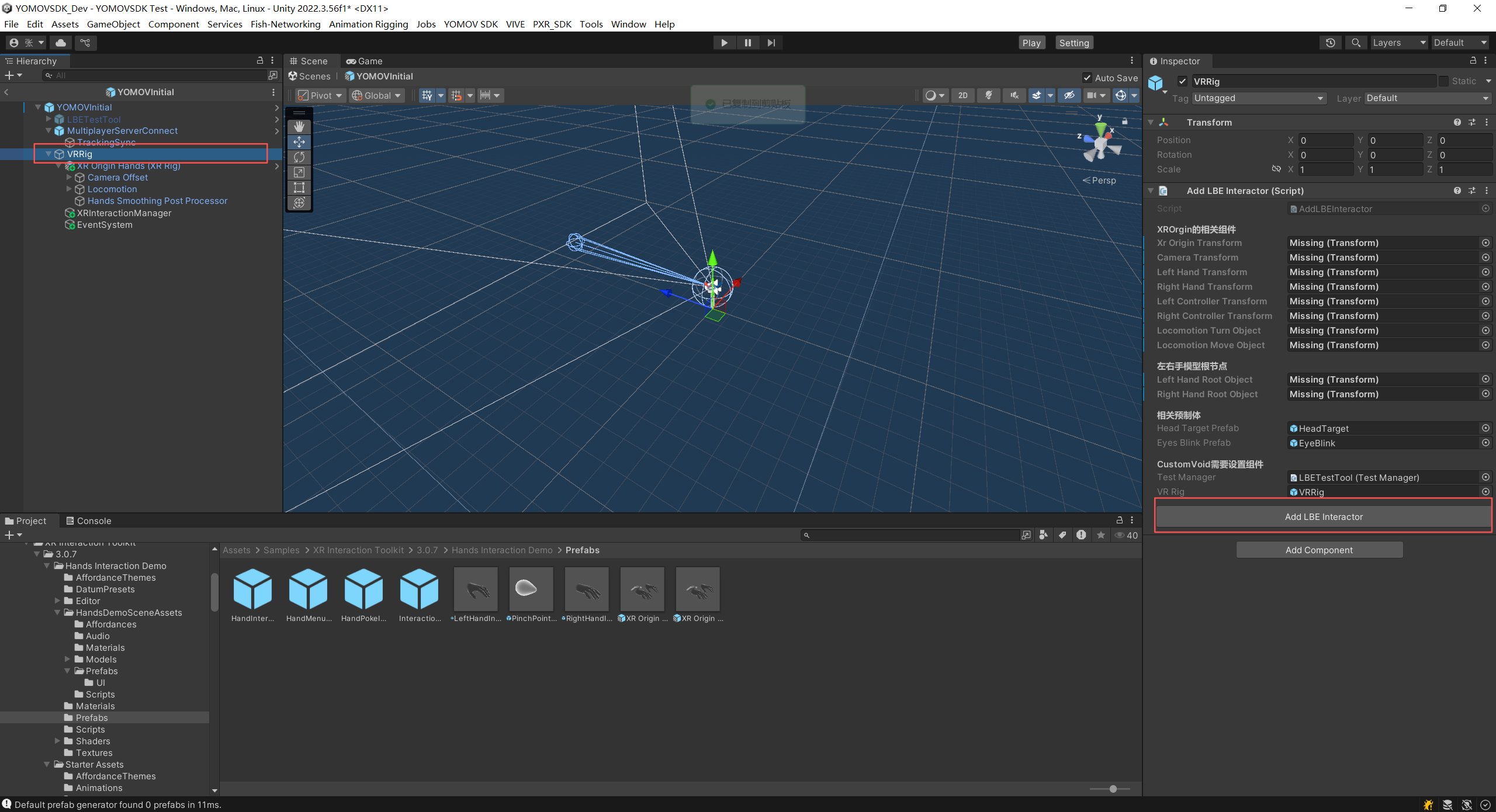Open the Tag dropdown Untagged
The height and width of the screenshot is (812, 1496).
[1259, 98]
